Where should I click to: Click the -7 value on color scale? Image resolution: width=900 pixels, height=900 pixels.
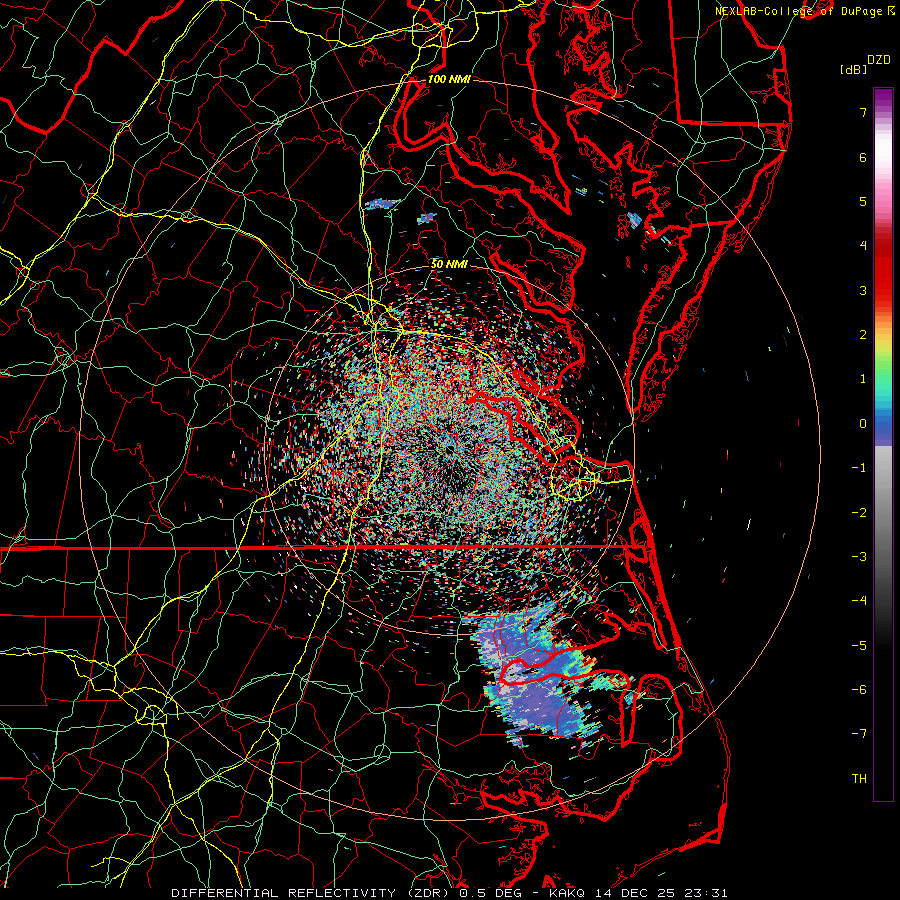859,734
